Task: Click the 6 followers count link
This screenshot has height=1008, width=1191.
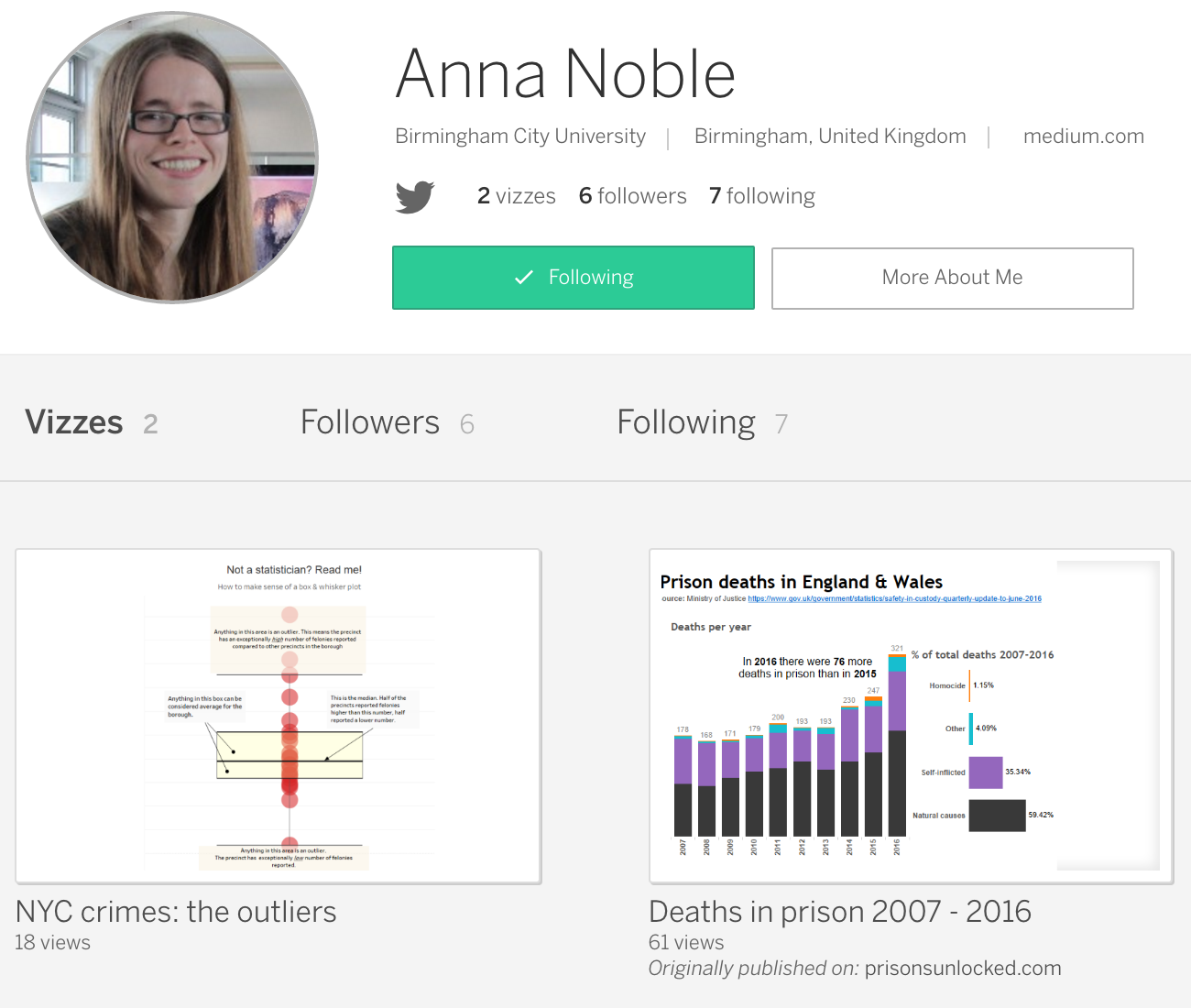Action: pos(632,196)
